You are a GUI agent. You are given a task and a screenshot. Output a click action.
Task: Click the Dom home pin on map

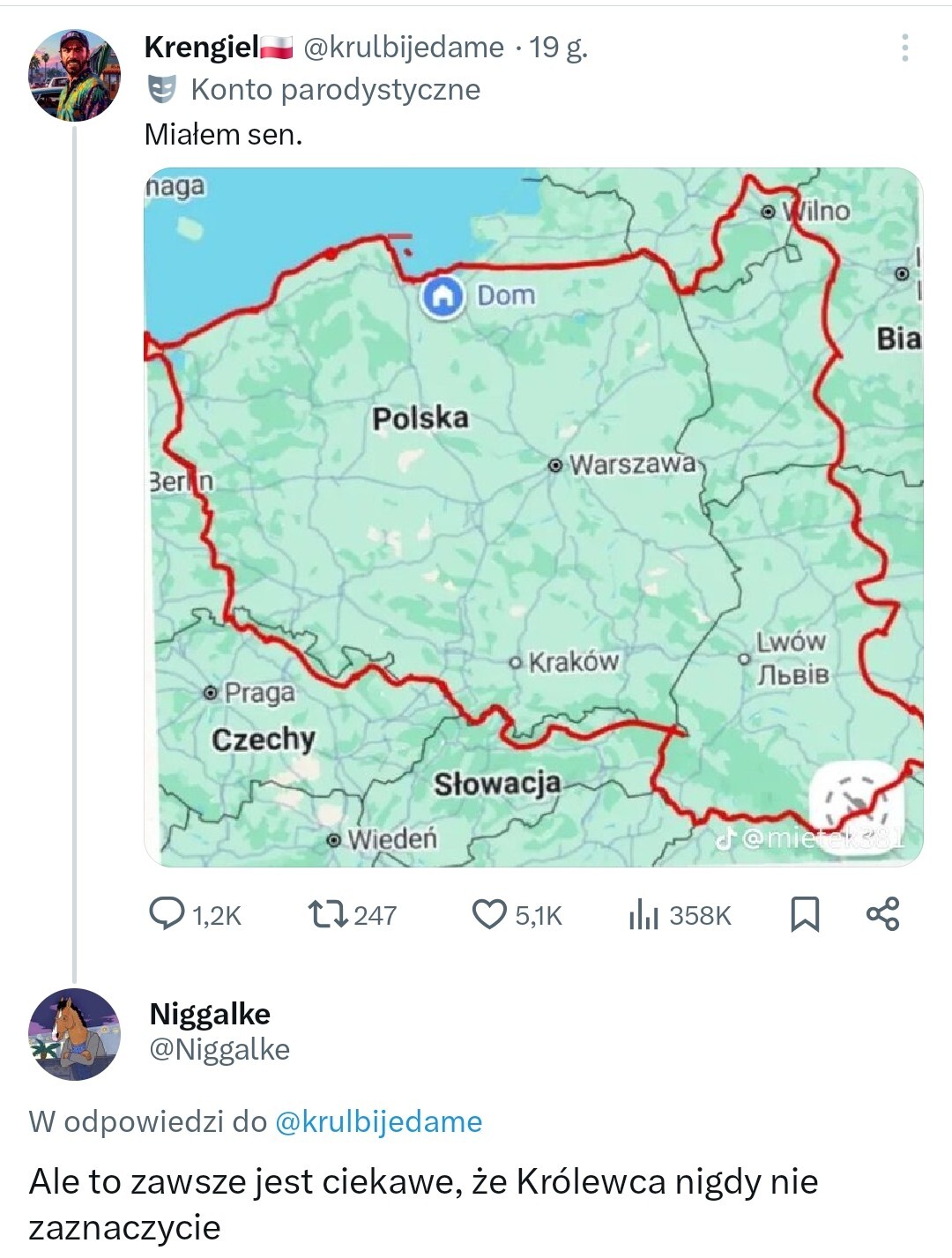click(443, 296)
